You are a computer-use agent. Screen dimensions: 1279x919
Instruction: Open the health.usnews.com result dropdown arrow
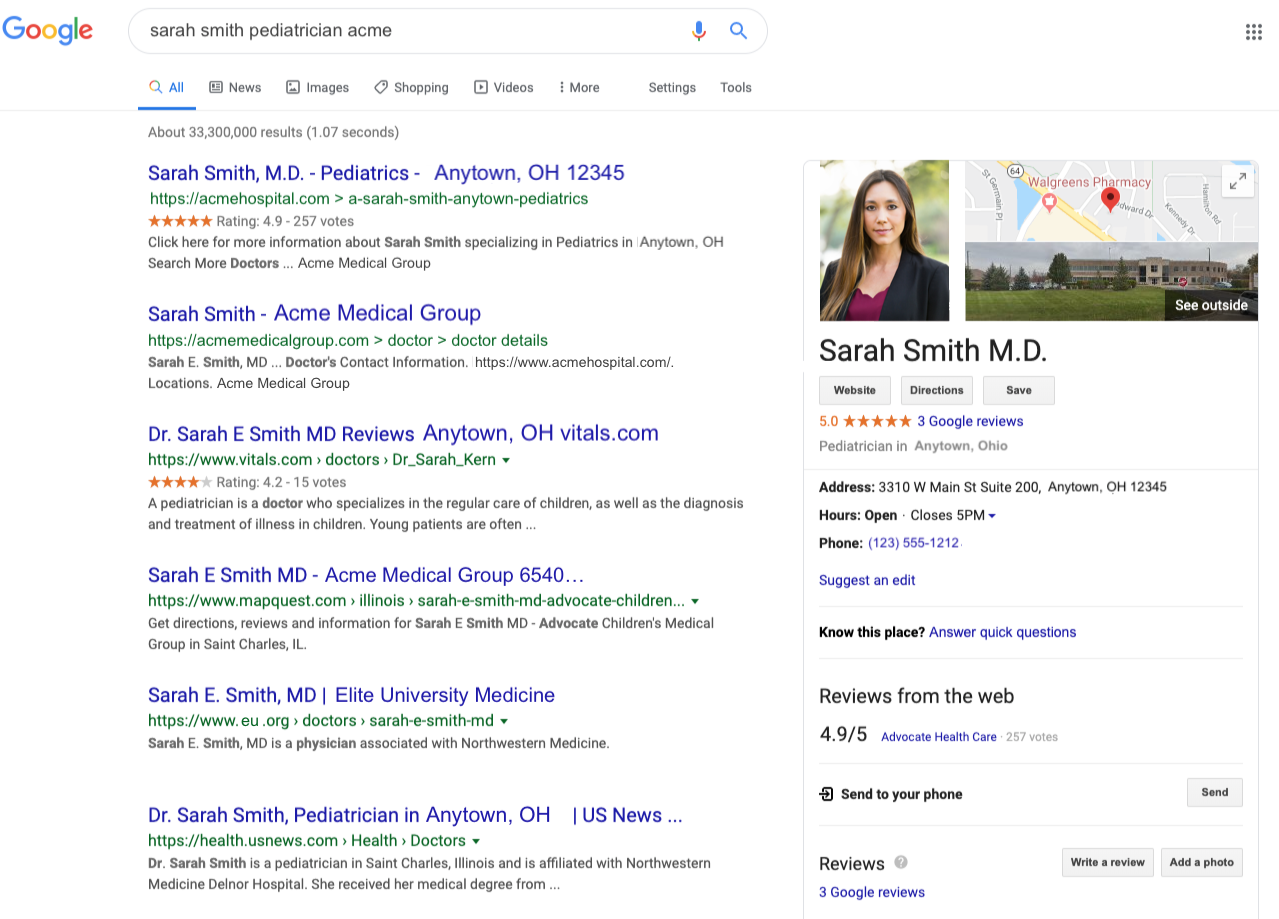[476, 841]
